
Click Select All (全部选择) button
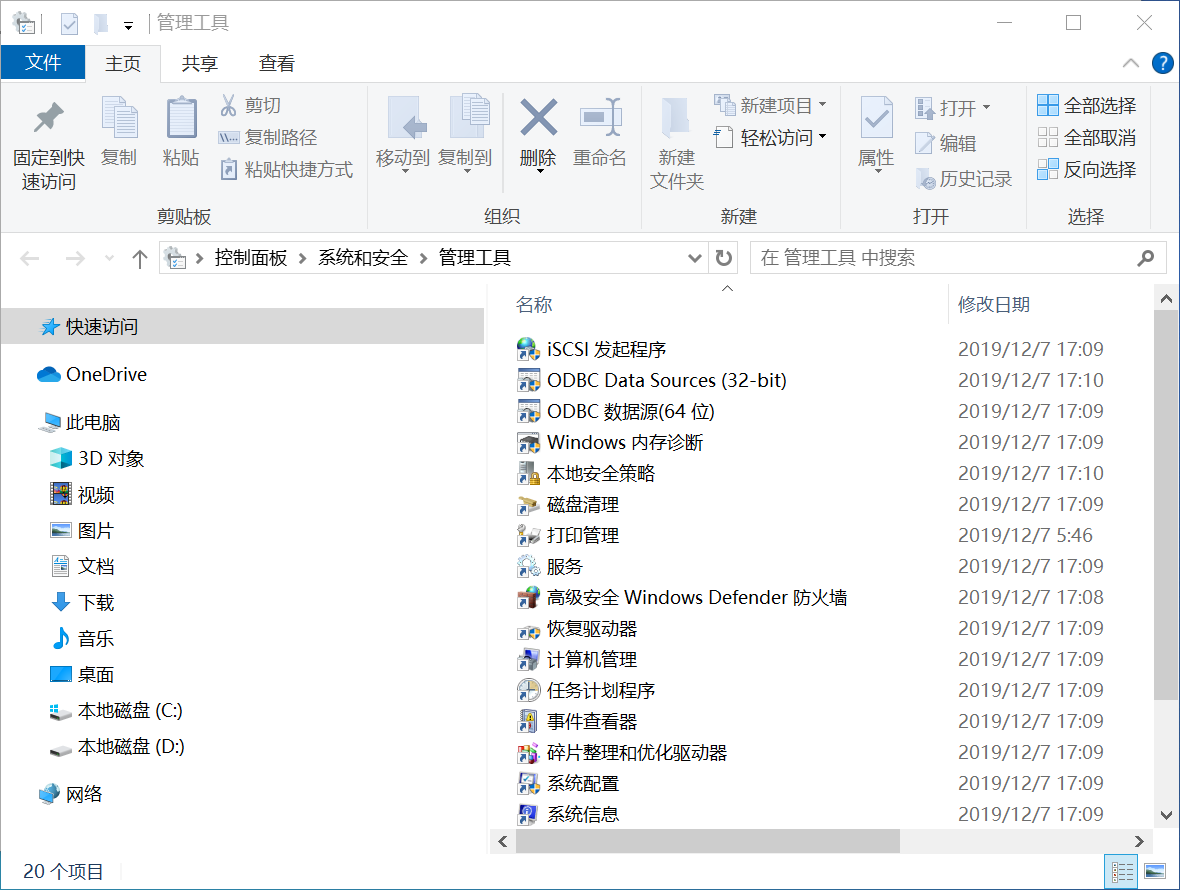point(1087,105)
